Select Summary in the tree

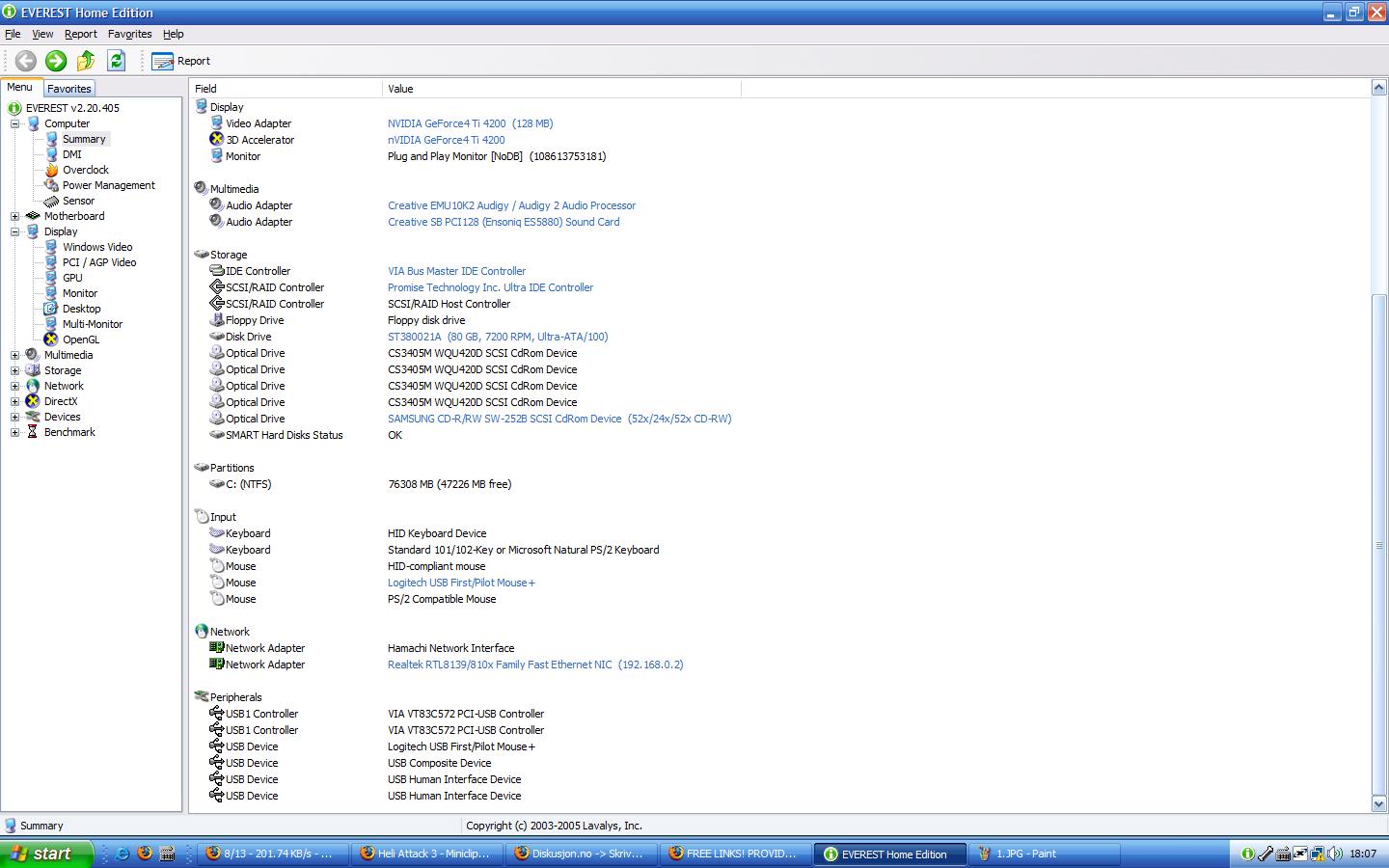pyautogui.click(x=84, y=139)
